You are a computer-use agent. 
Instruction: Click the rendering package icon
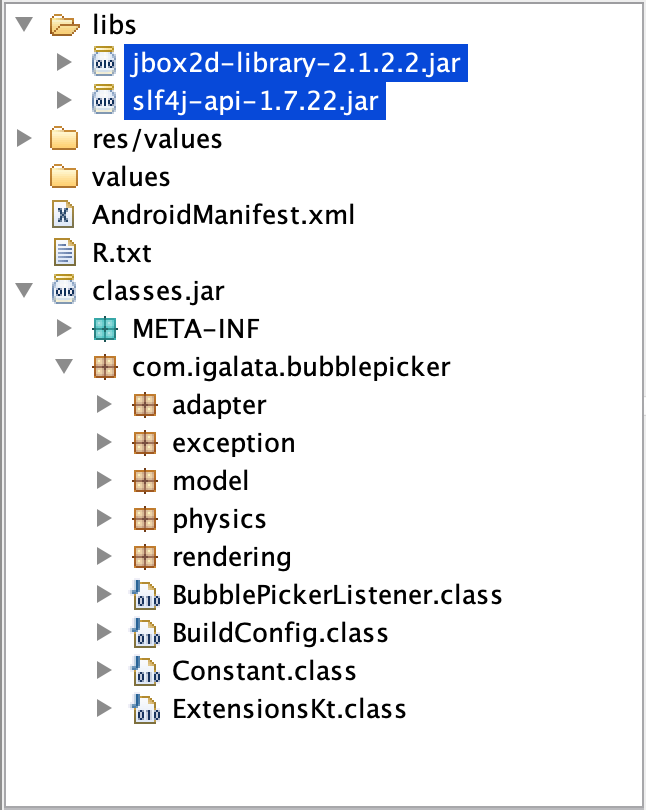(x=145, y=557)
